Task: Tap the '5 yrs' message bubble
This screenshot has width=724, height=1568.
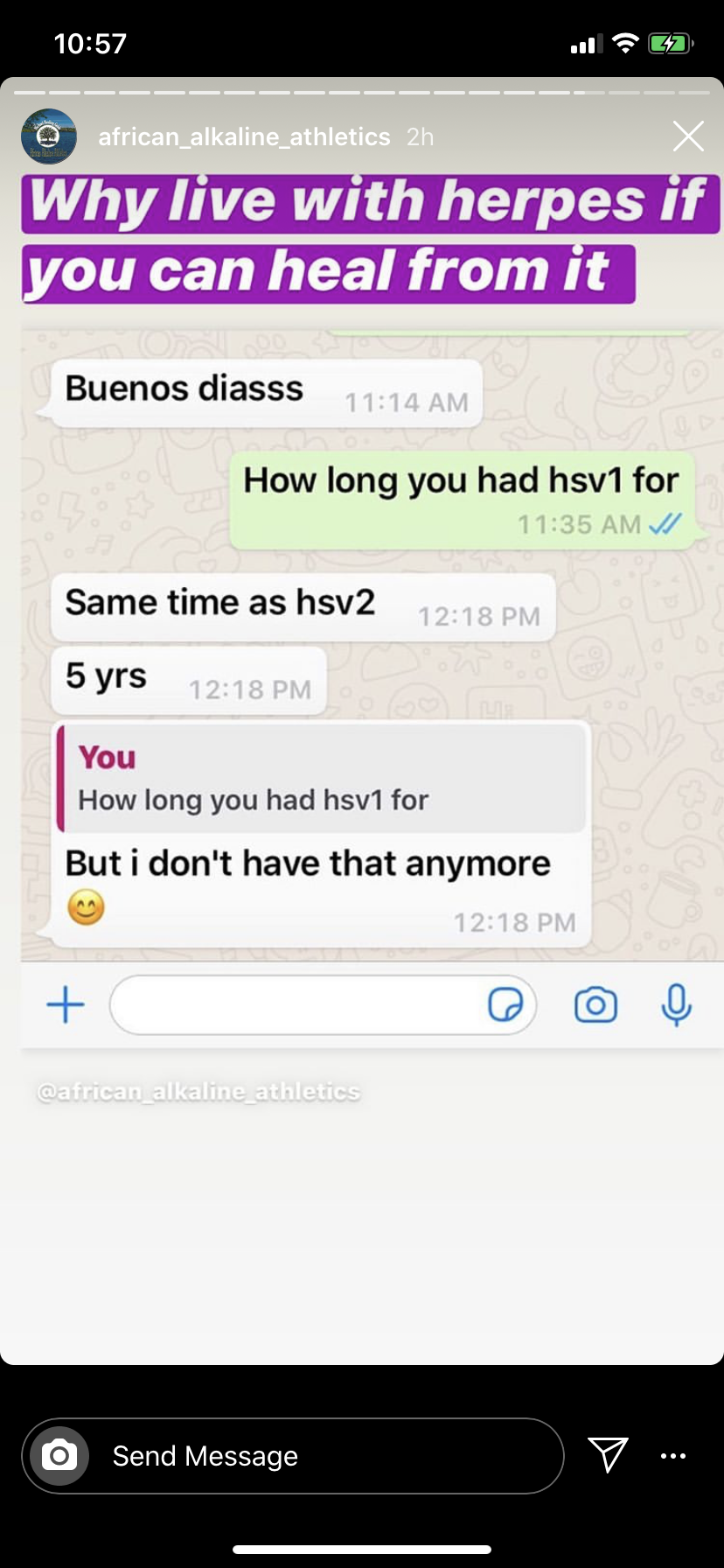Action: click(189, 681)
